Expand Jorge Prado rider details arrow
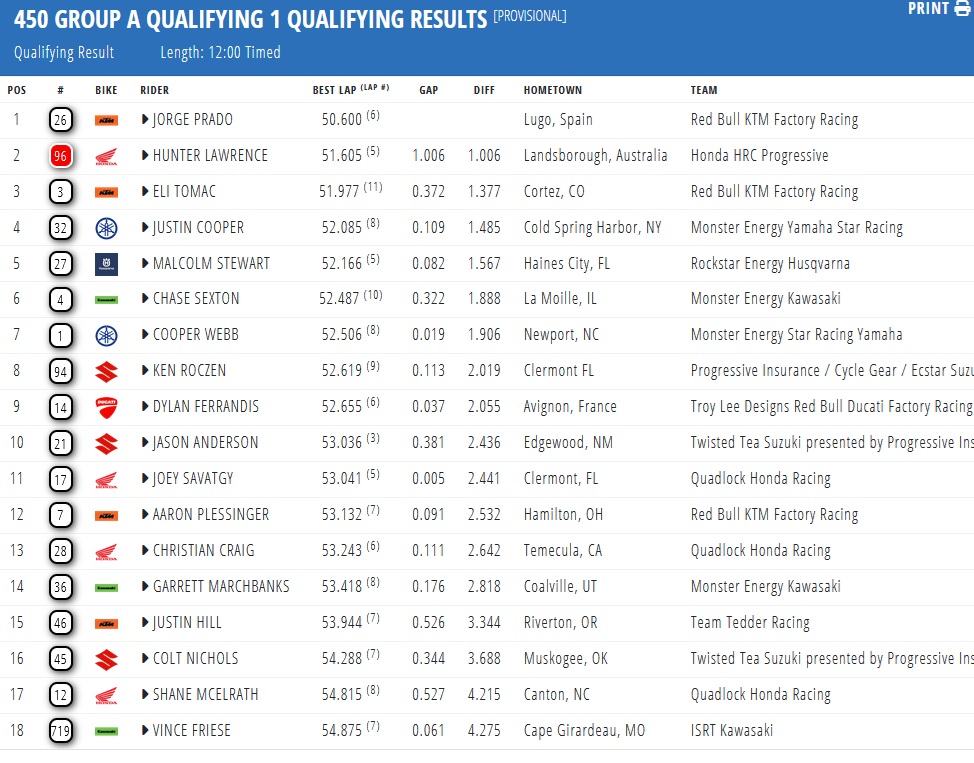The height and width of the screenshot is (763, 974). click(x=145, y=120)
